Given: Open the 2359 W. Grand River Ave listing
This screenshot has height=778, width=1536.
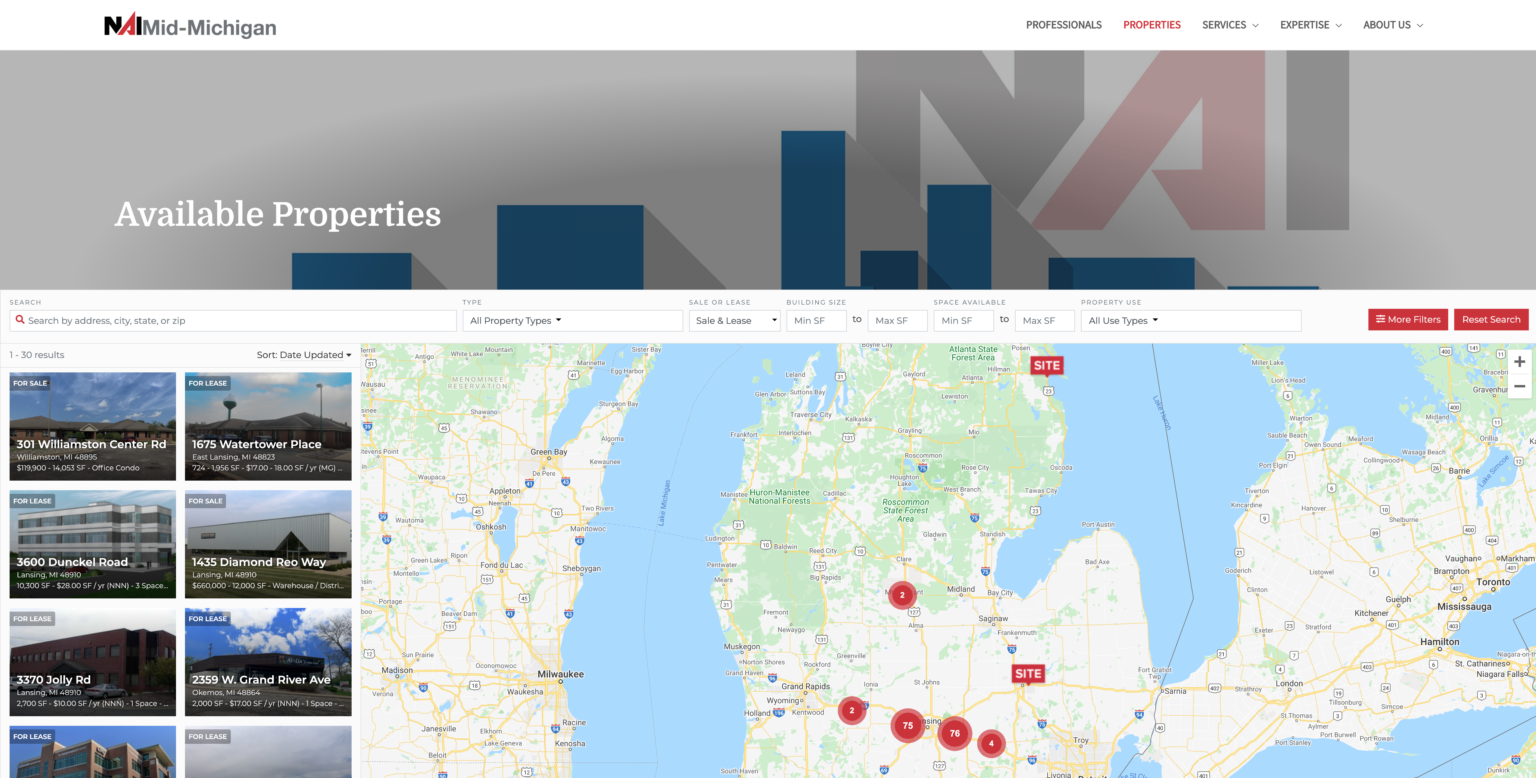Looking at the screenshot, I should click(268, 662).
